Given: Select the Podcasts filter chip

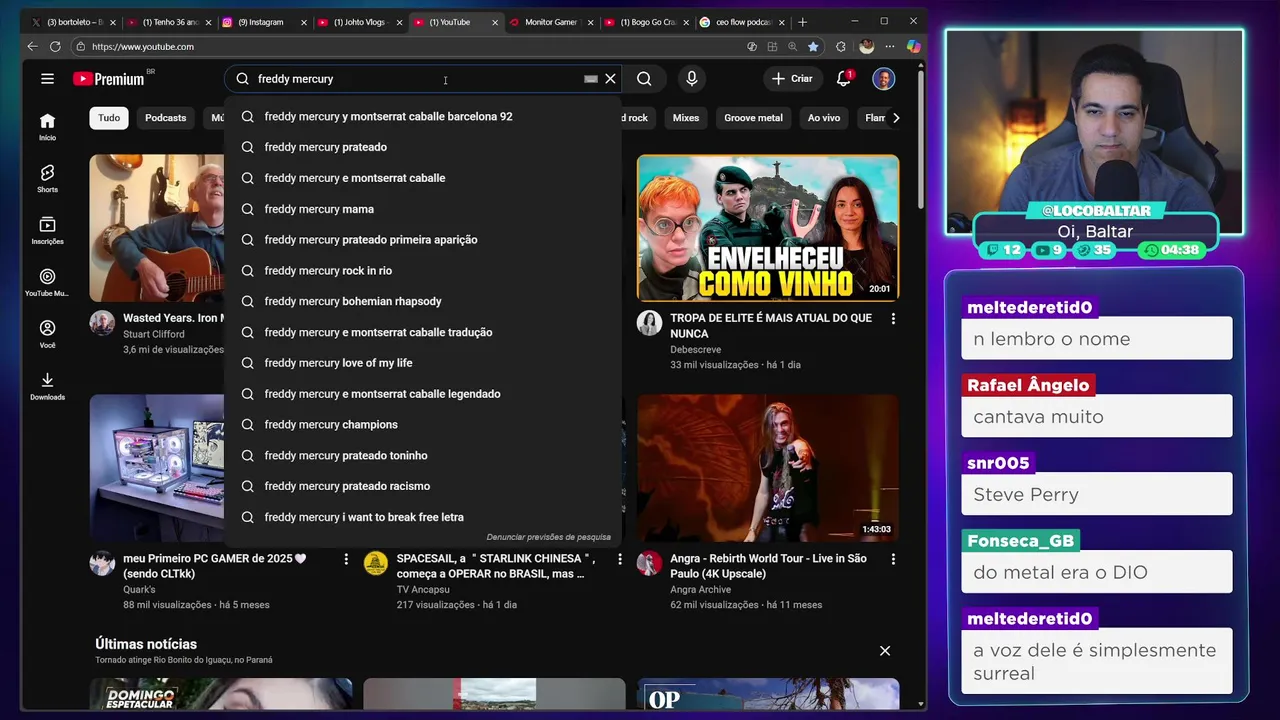Looking at the screenshot, I should tap(165, 118).
